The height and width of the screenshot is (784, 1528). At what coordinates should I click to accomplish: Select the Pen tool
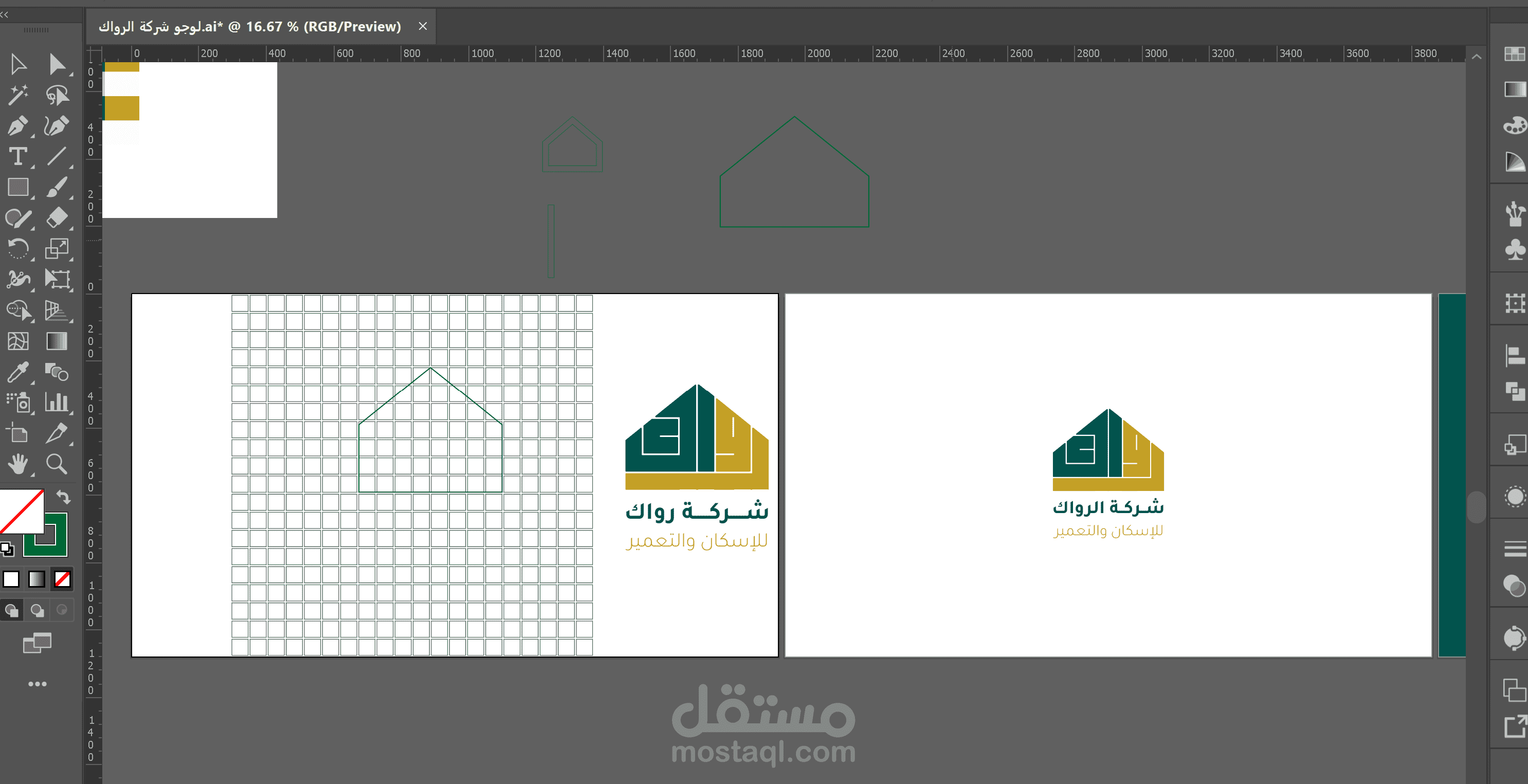coord(18,126)
